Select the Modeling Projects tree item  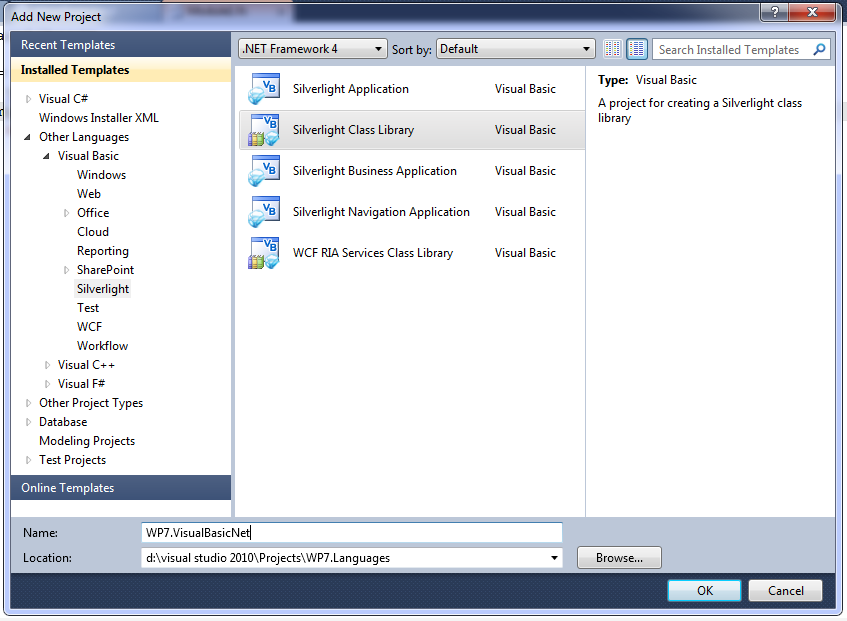point(87,441)
